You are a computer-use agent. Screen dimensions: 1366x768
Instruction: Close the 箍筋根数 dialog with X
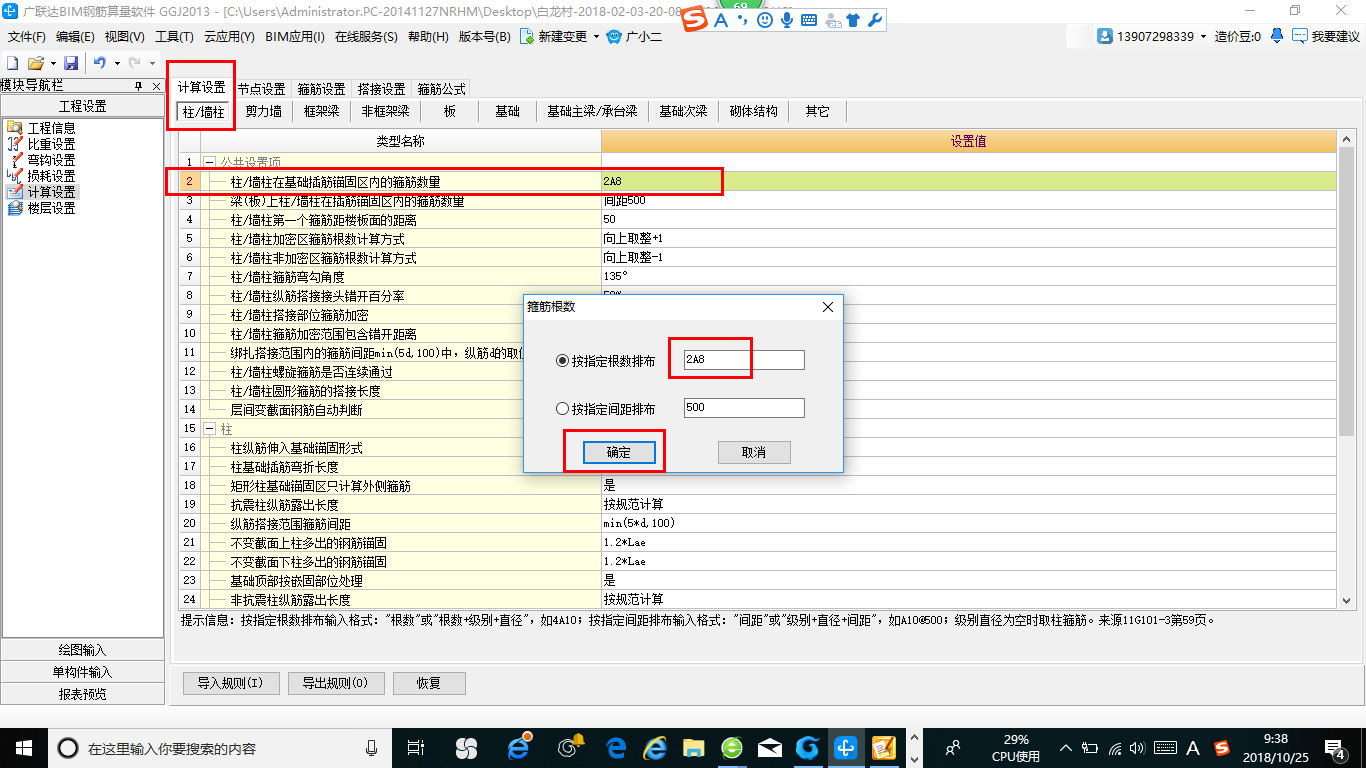coord(828,307)
